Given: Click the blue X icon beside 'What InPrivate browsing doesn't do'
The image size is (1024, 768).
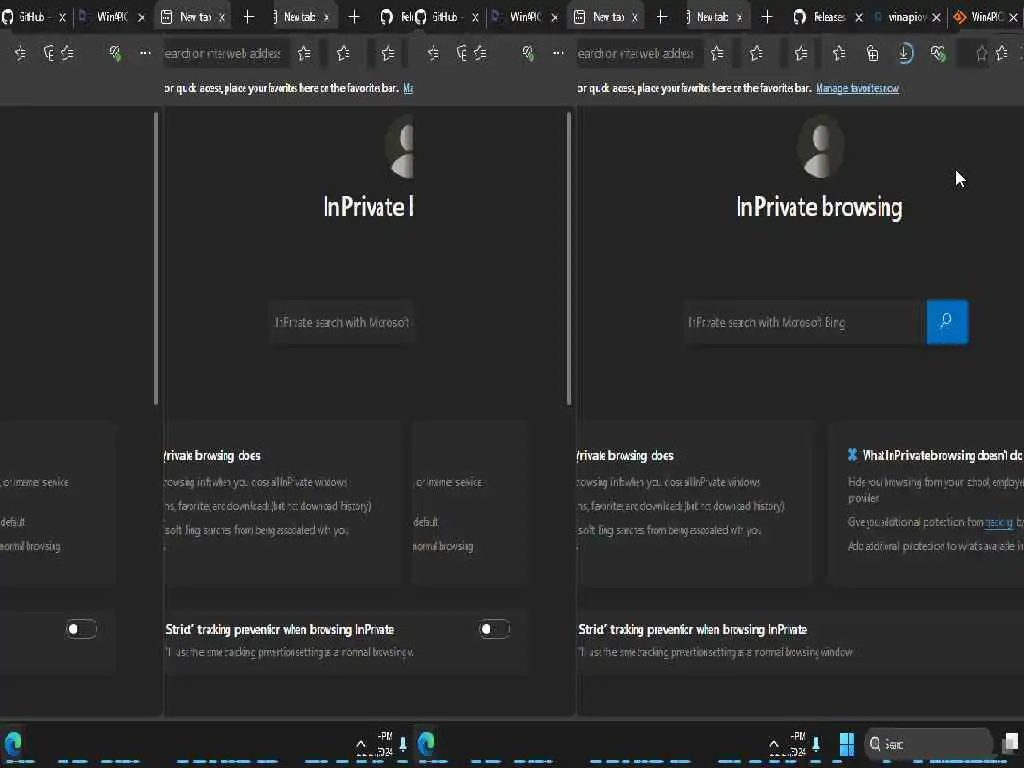Looking at the screenshot, I should (x=852, y=455).
